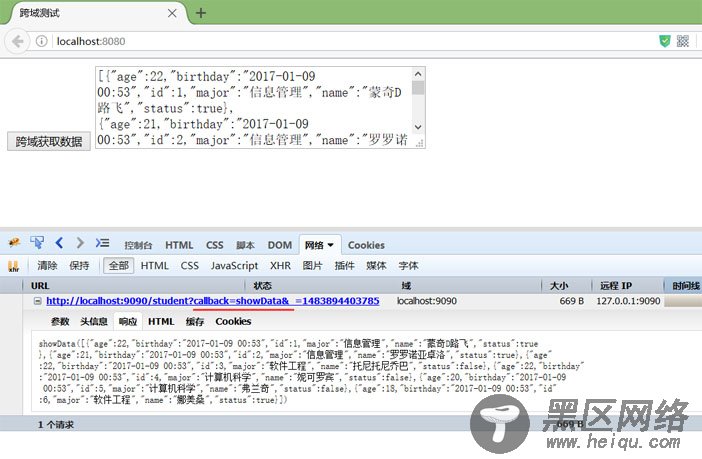This screenshot has height=459, width=702.
Task: Filter requests by 图片 type
Action: click(x=312, y=266)
